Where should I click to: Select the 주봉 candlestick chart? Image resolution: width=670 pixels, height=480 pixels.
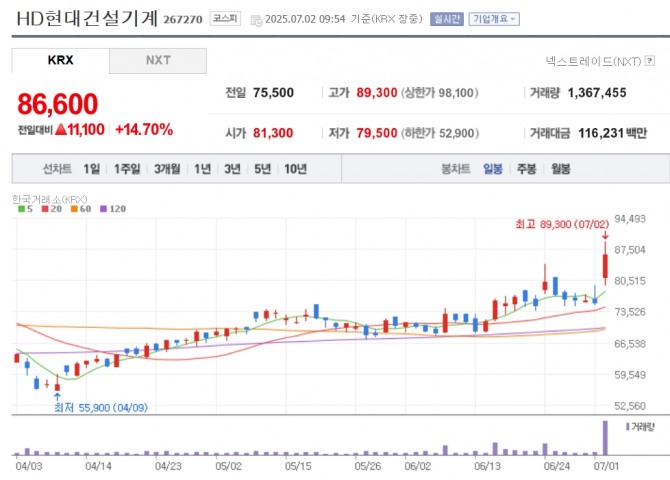pyautogui.click(x=526, y=169)
